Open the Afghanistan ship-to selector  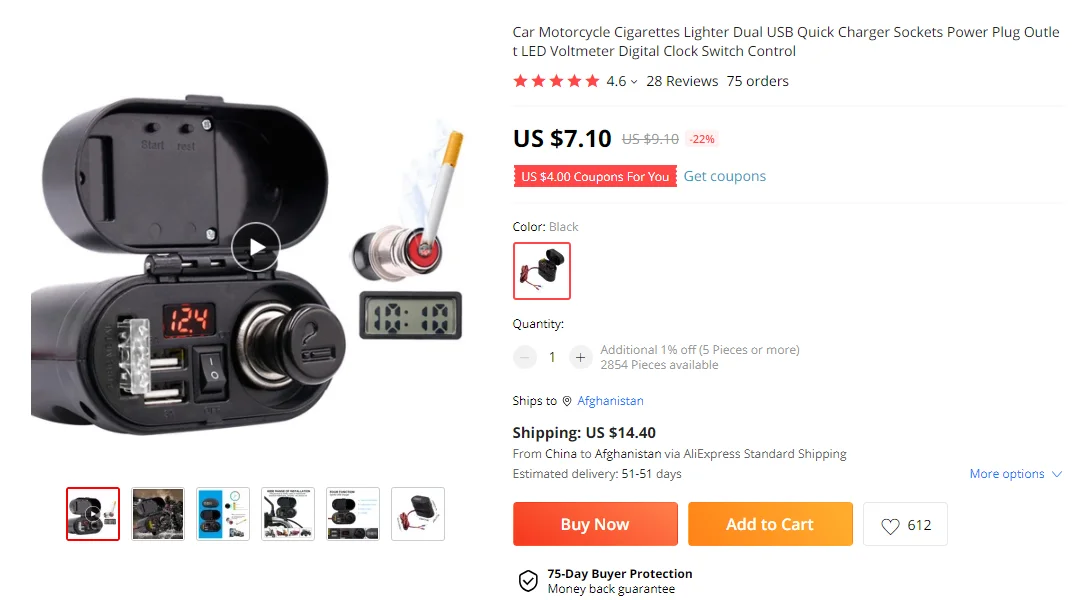tap(610, 401)
